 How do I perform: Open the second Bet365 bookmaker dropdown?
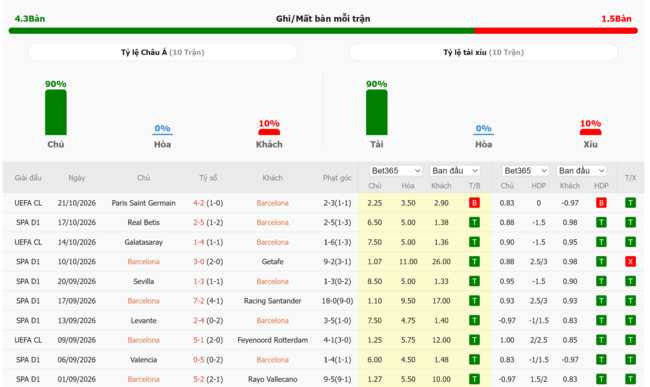[x=526, y=171]
